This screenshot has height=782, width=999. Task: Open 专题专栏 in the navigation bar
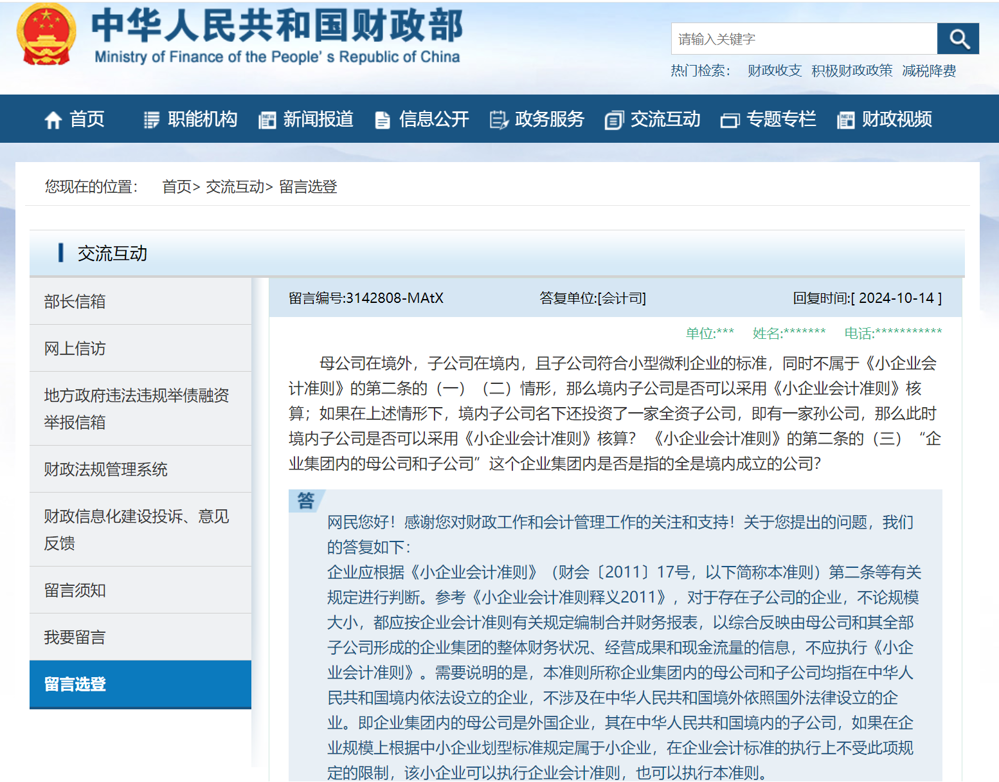tap(781, 119)
